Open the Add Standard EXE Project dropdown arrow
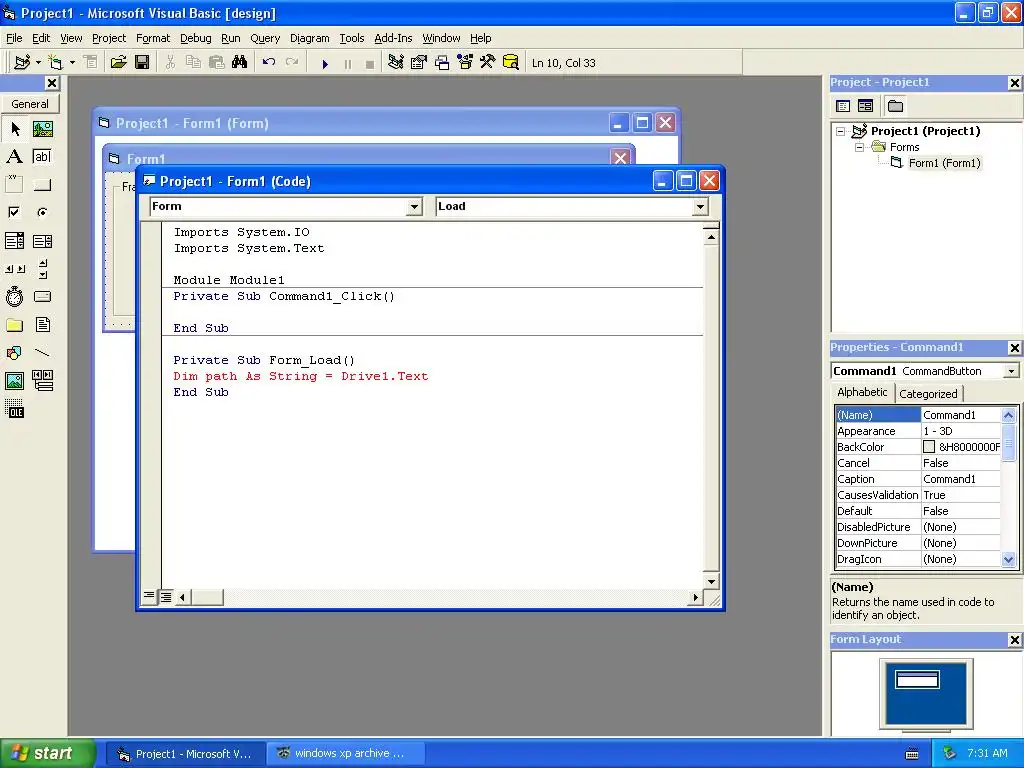 (x=39, y=63)
